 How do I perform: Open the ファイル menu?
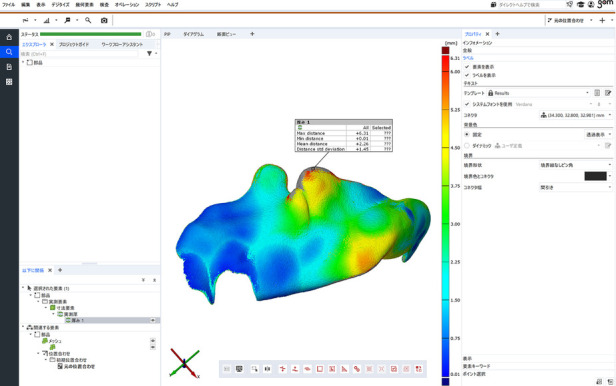pos(8,5)
